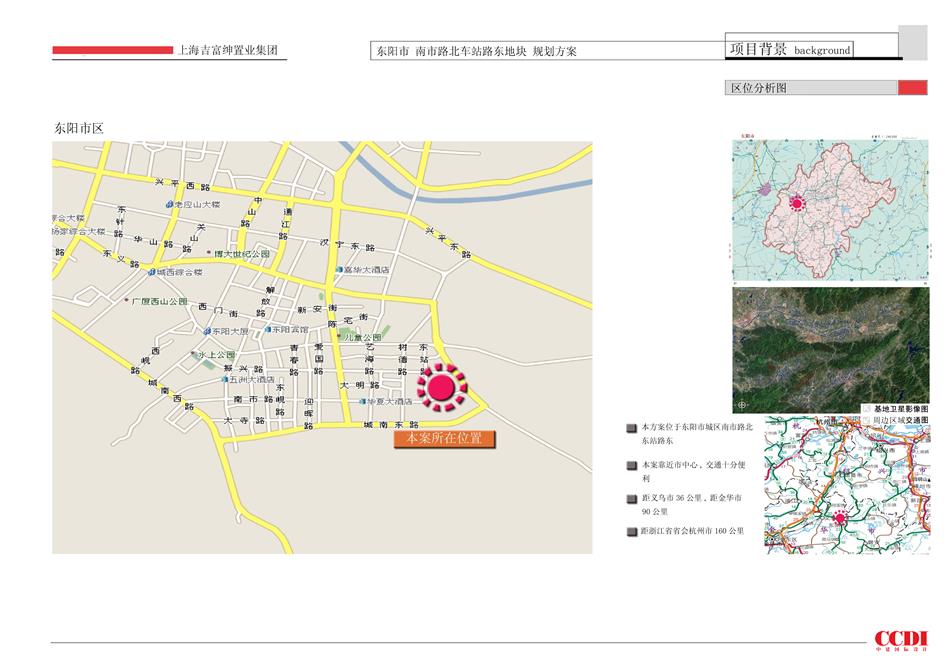The height and width of the screenshot is (671, 950).
Task: Open the satellite image thumbnail
Action: click(830, 351)
